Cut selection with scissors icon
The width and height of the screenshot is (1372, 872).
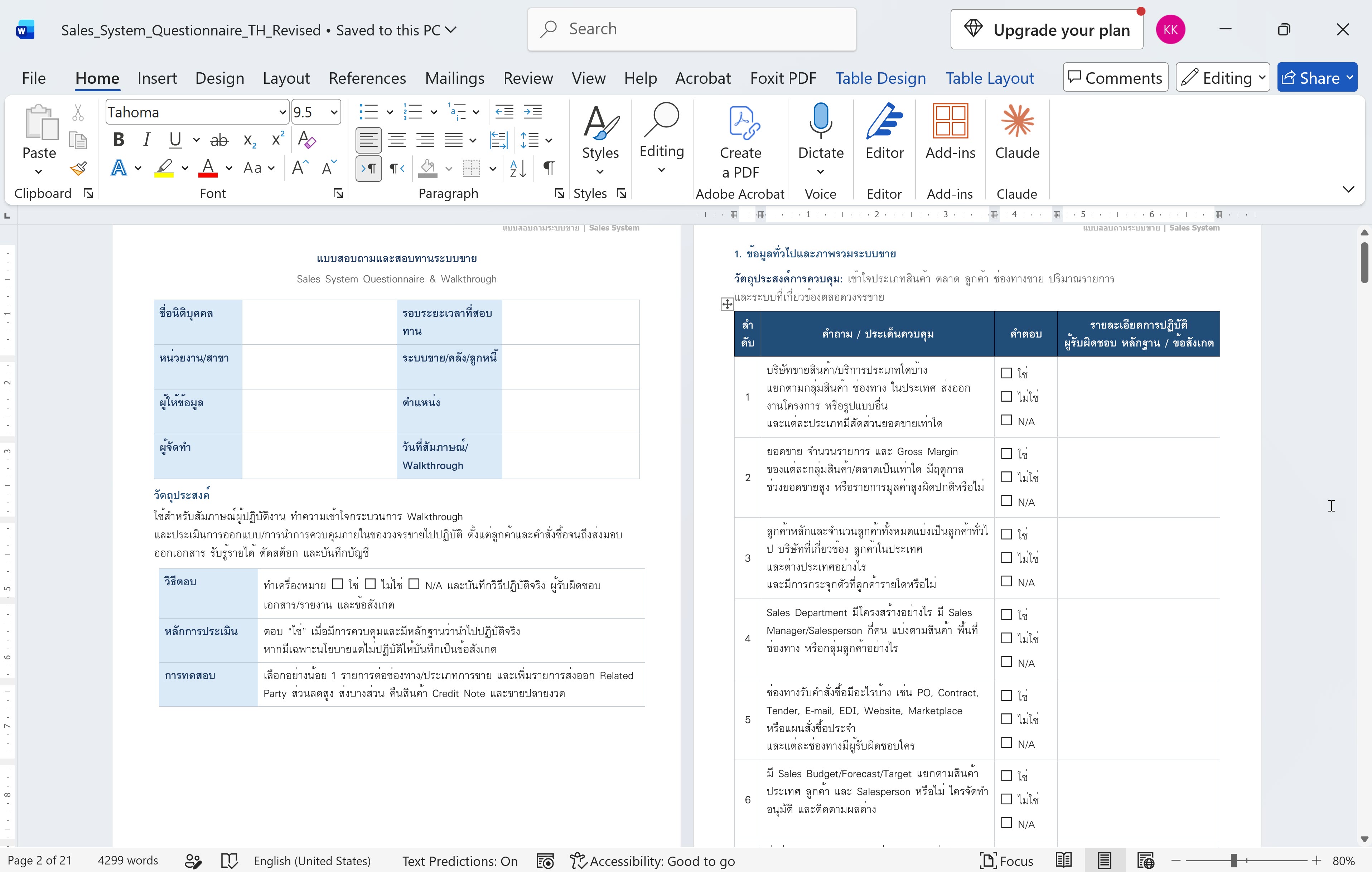(x=78, y=113)
